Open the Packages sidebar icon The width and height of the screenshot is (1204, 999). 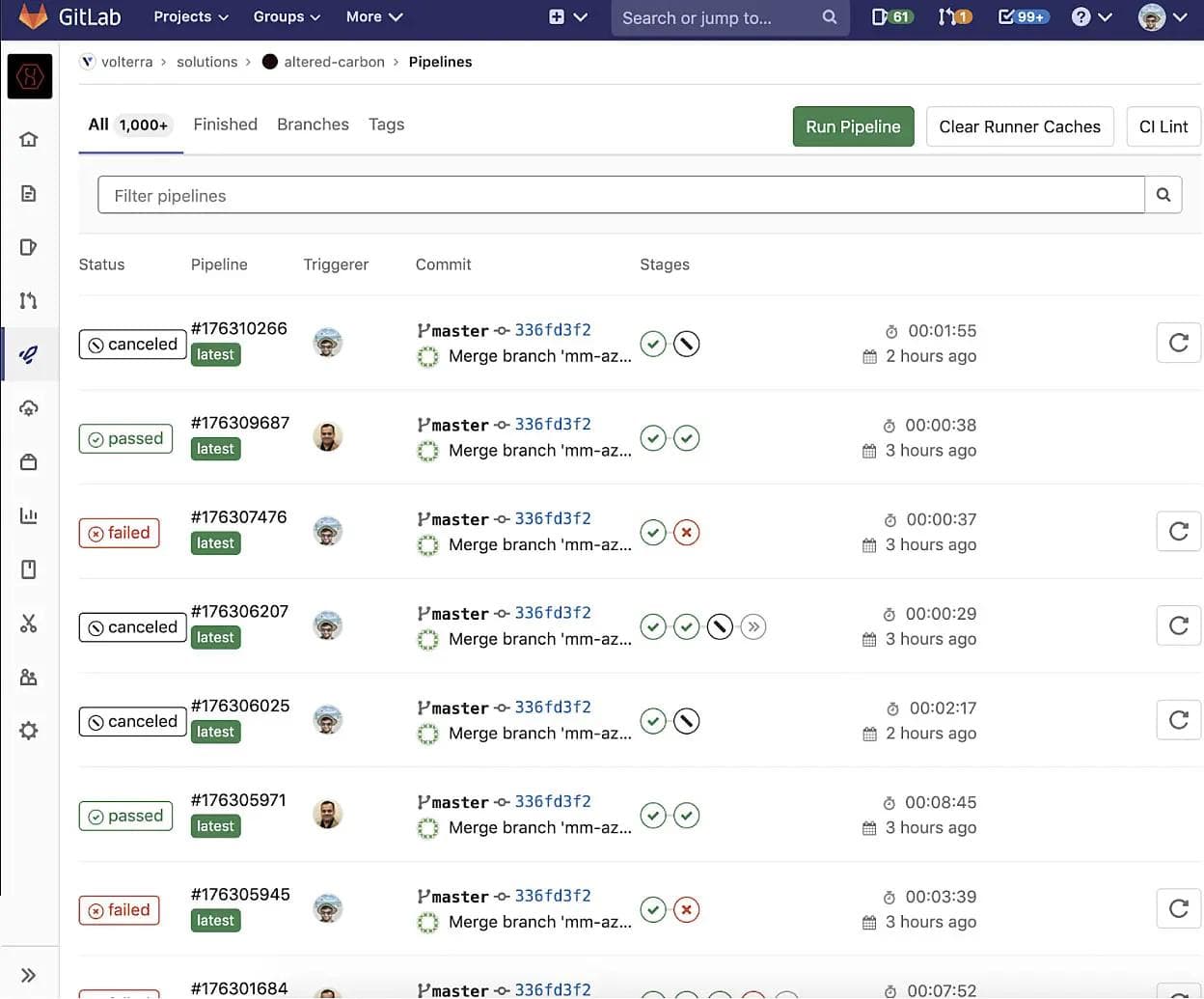pos(30,461)
